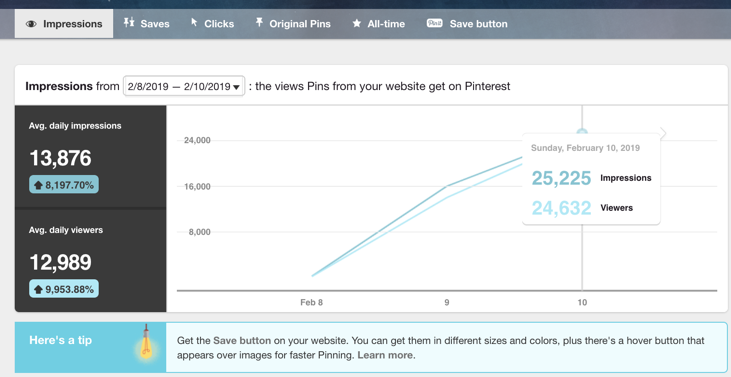Click the 13,876 avg daily impressions value

tap(61, 158)
